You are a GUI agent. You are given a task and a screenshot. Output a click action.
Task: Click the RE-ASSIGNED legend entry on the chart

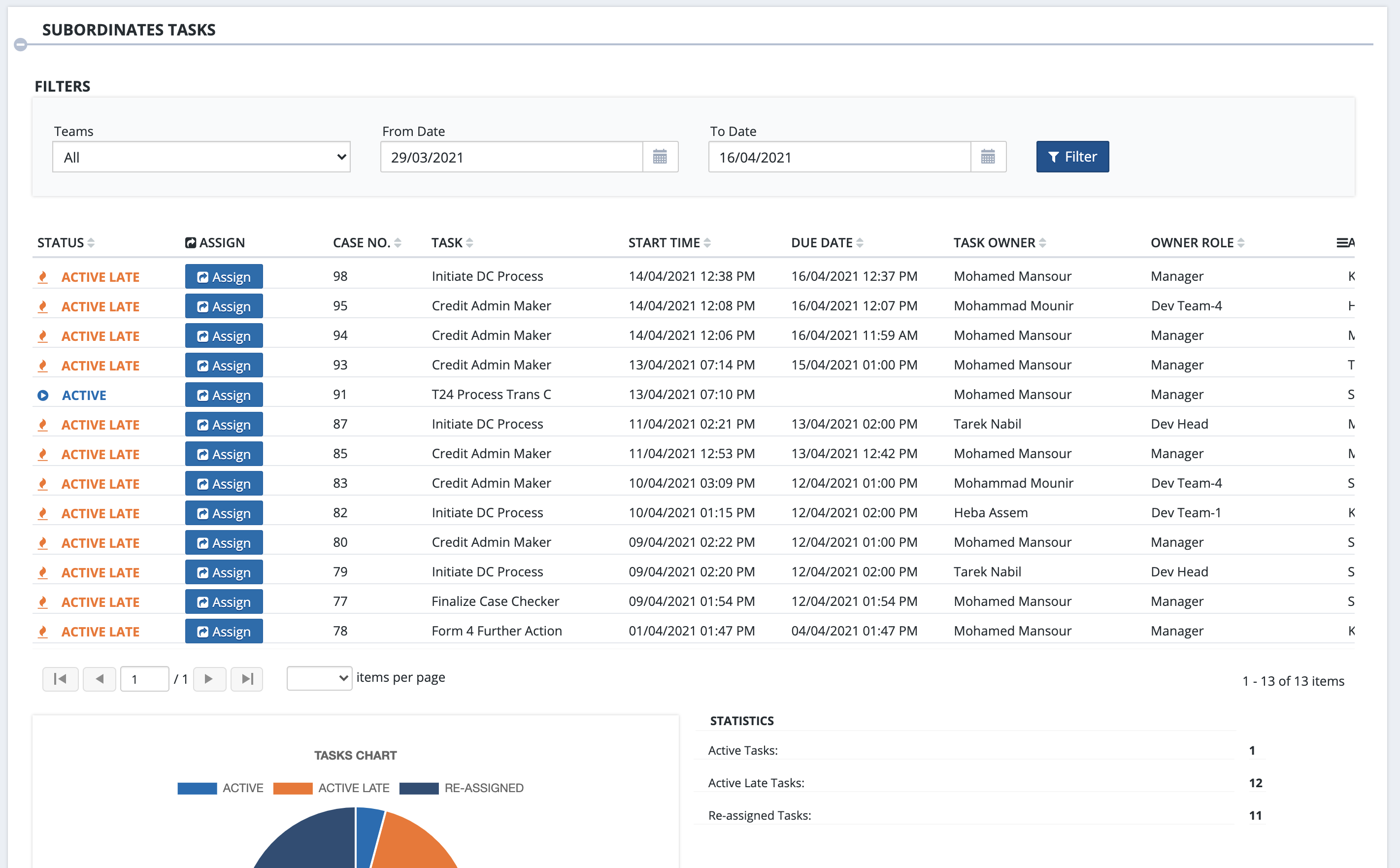(x=483, y=788)
